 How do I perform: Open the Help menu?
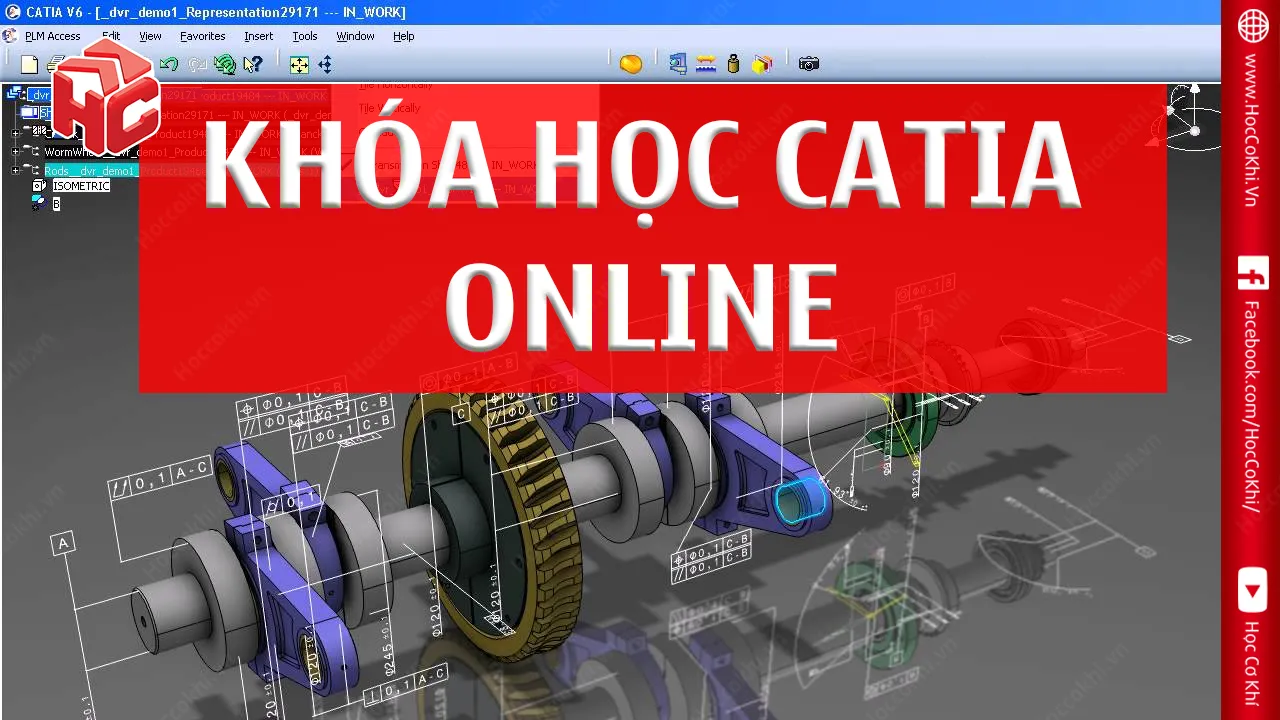click(x=403, y=36)
